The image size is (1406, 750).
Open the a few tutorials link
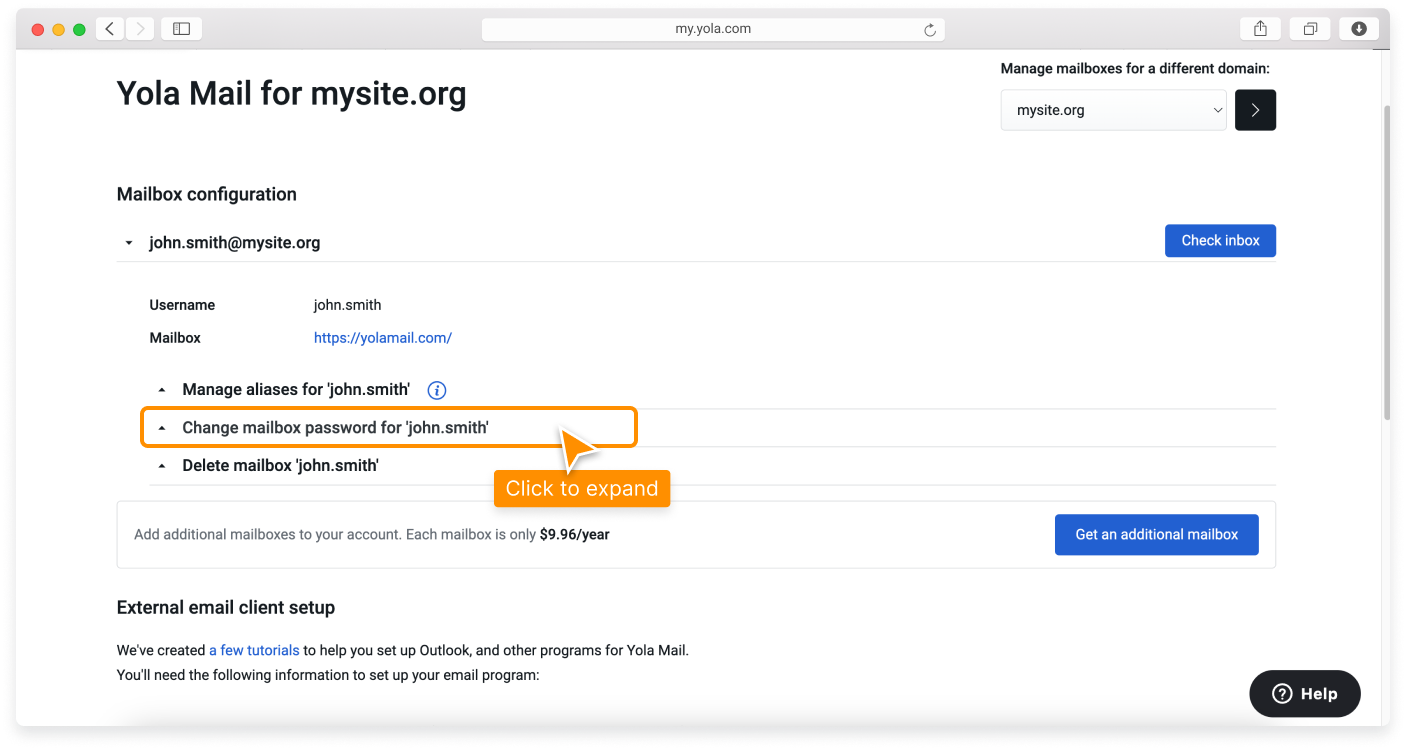254,650
